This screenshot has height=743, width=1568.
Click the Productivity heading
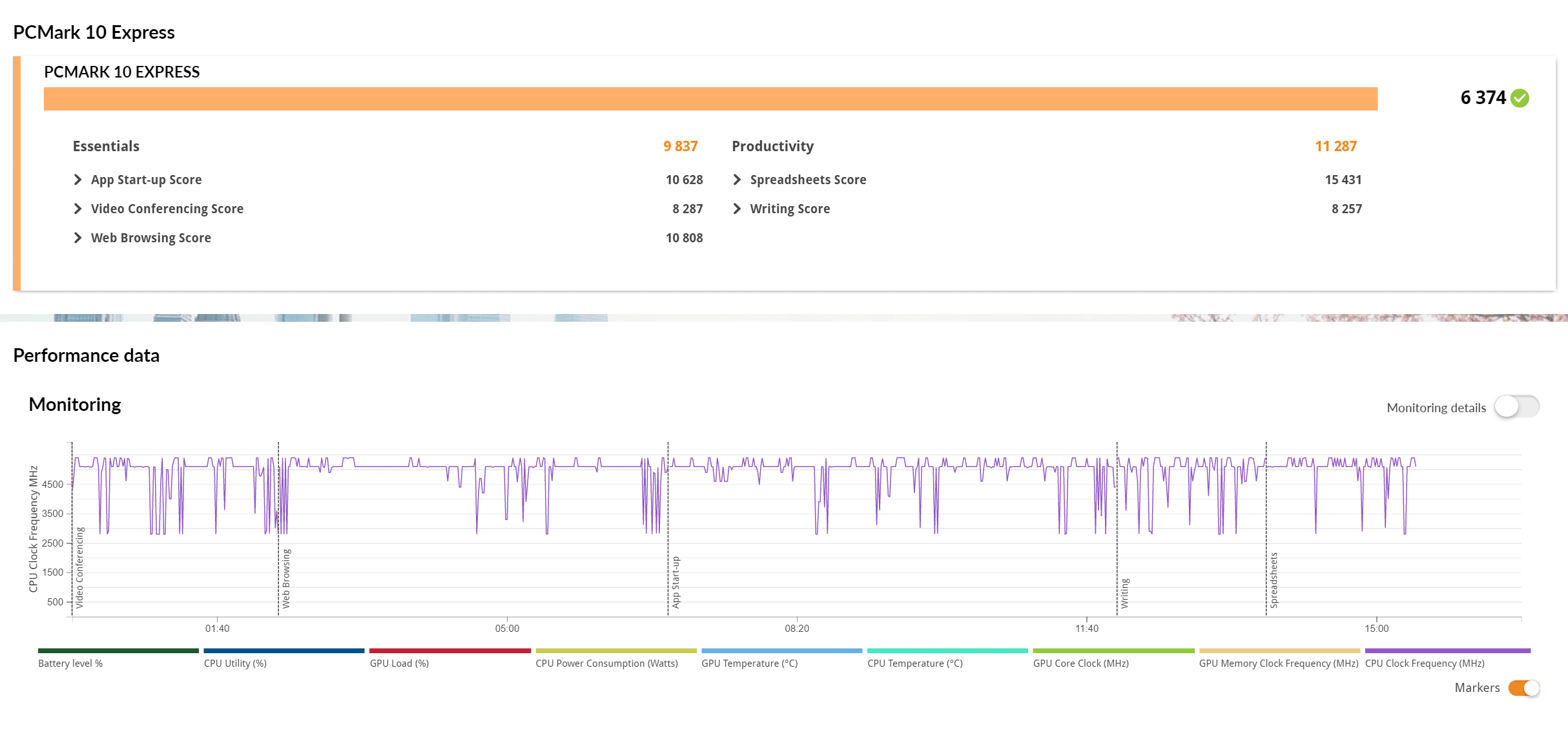(772, 146)
